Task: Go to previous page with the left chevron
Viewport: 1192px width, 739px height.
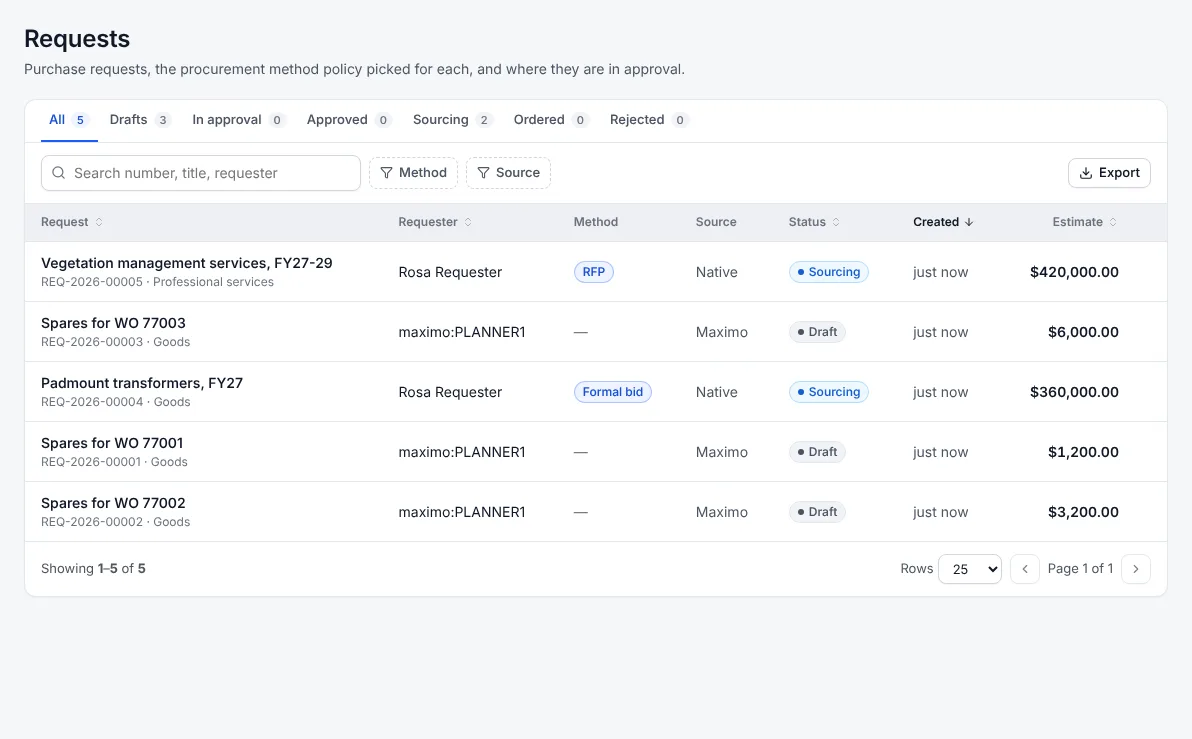Action: 1025,569
